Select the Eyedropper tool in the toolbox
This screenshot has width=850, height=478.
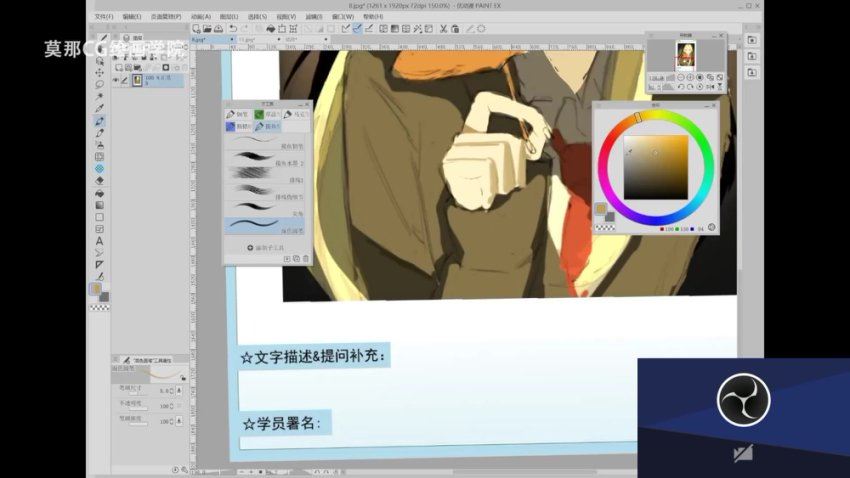coord(99,108)
